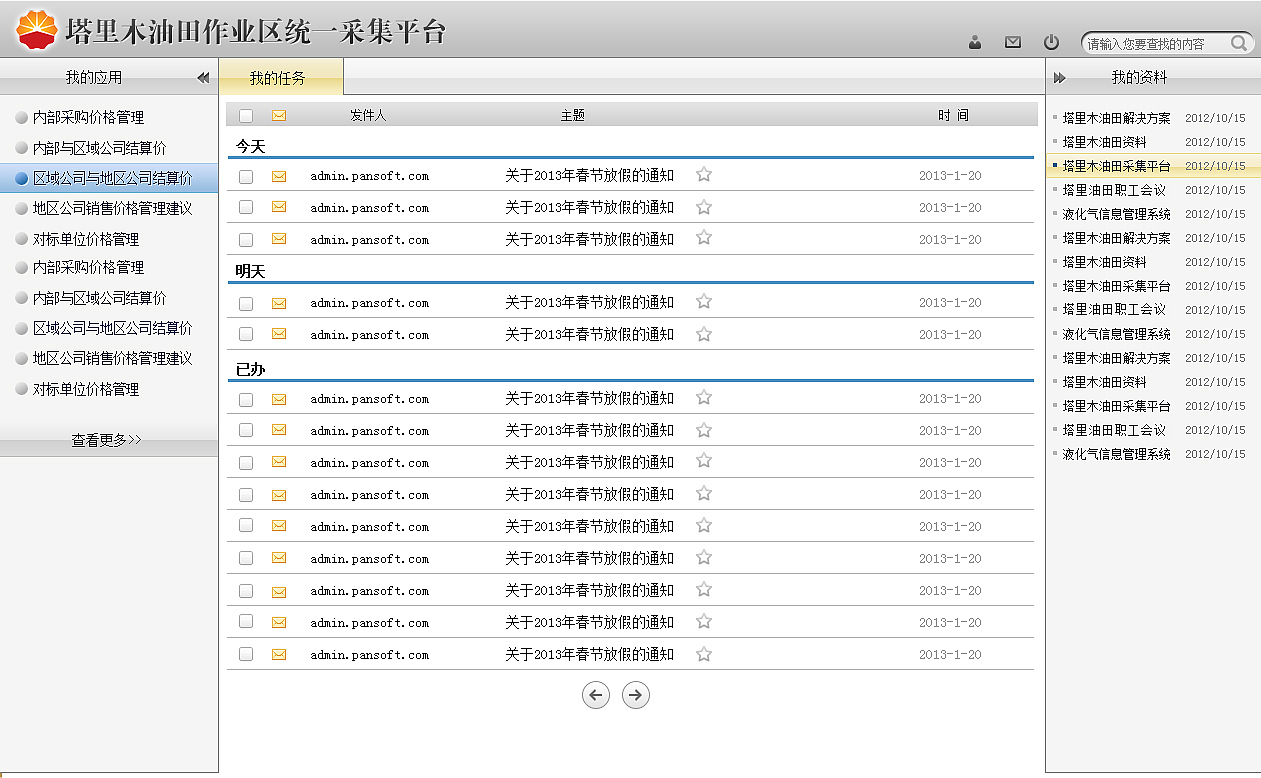Star the first message under 已办
The width and height of the screenshot is (1261, 778).
(704, 397)
